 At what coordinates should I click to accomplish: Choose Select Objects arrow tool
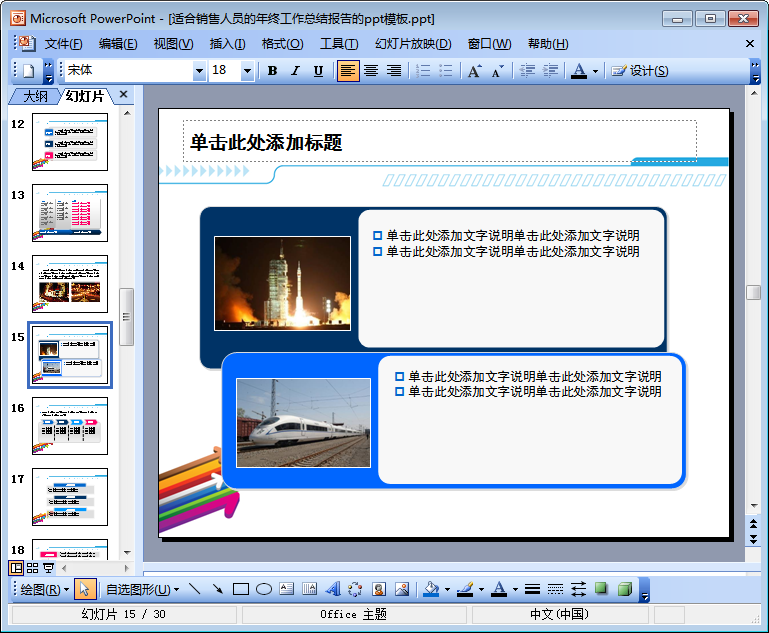click(x=84, y=589)
